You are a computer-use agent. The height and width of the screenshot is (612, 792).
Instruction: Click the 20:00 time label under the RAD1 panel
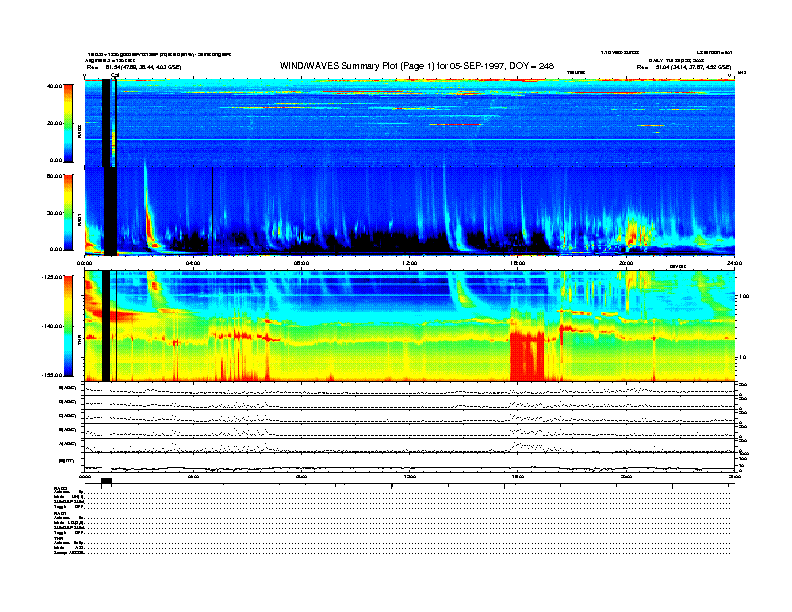pyautogui.click(x=626, y=263)
